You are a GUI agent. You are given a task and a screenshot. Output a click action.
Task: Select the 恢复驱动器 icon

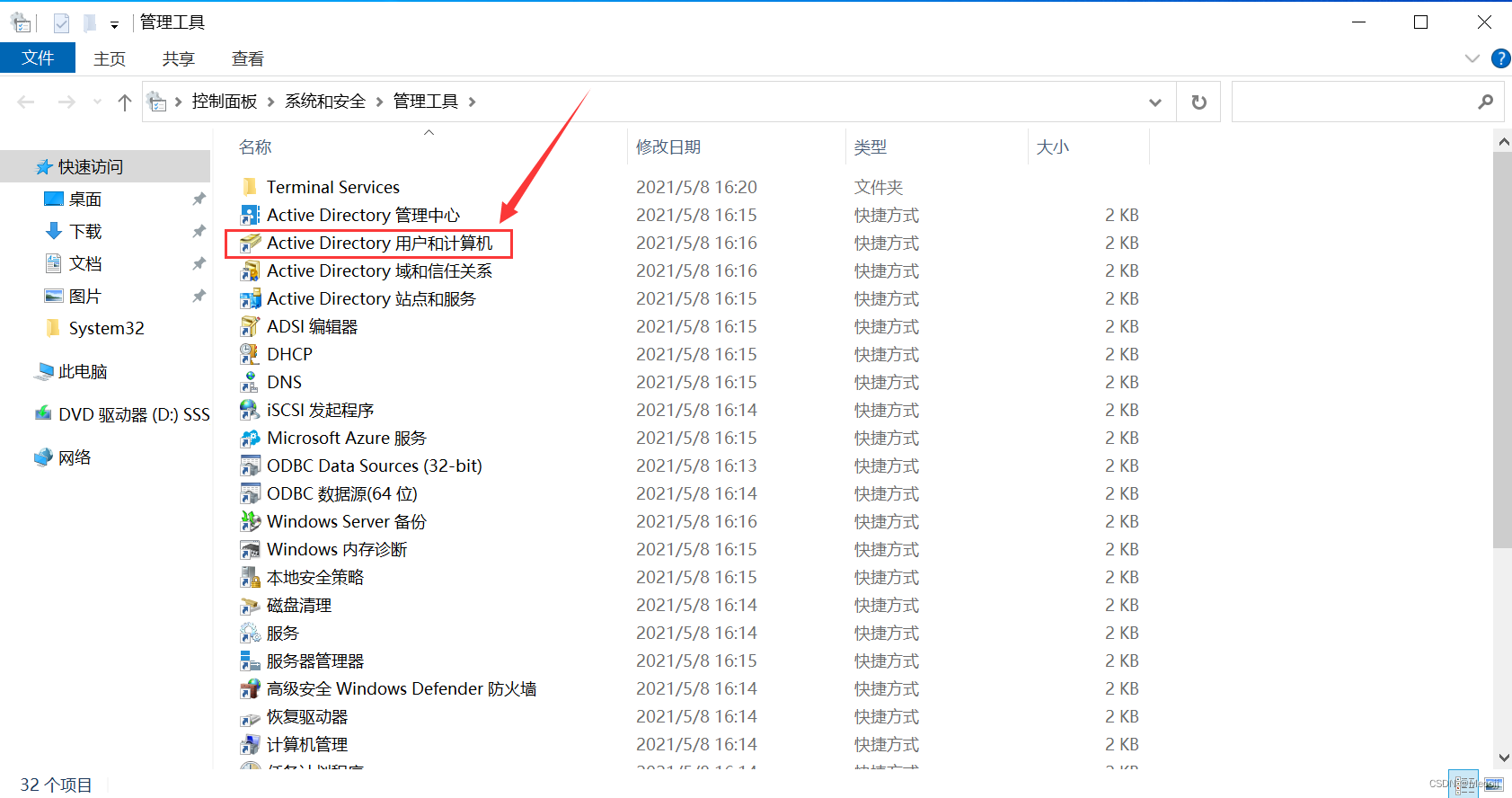click(x=250, y=717)
